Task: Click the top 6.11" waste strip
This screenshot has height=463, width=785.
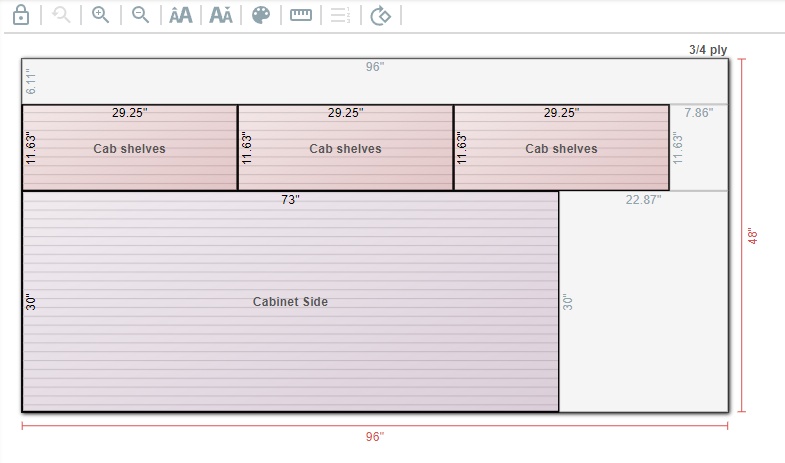Action: point(375,81)
